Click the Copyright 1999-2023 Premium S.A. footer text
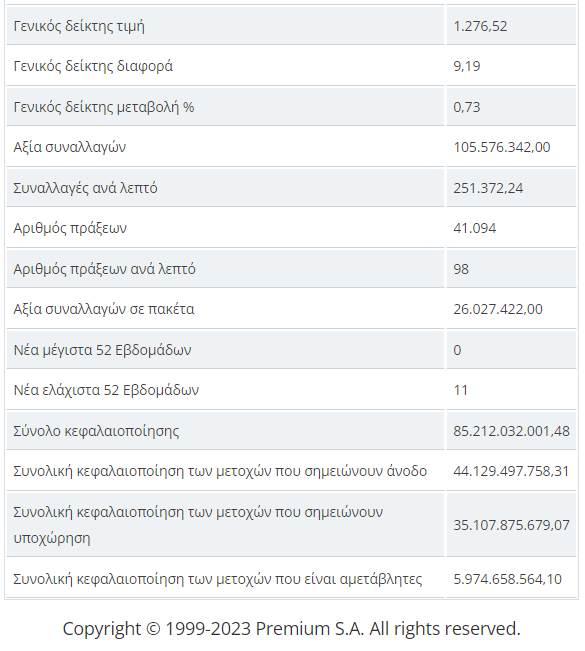The image size is (585, 651). point(291,629)
